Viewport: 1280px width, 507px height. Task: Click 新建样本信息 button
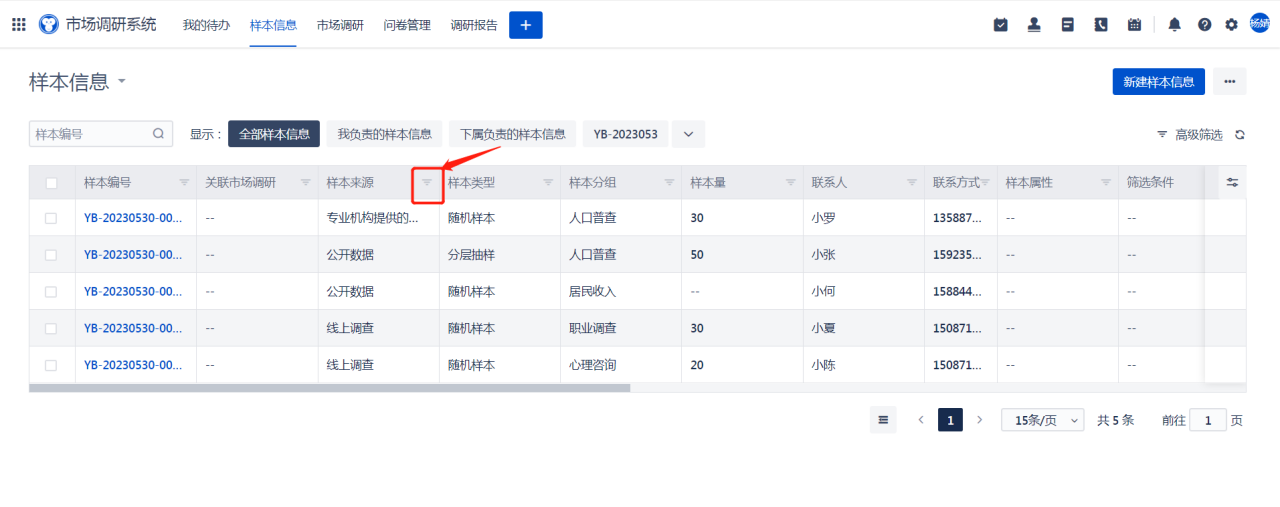point(1159,82)
